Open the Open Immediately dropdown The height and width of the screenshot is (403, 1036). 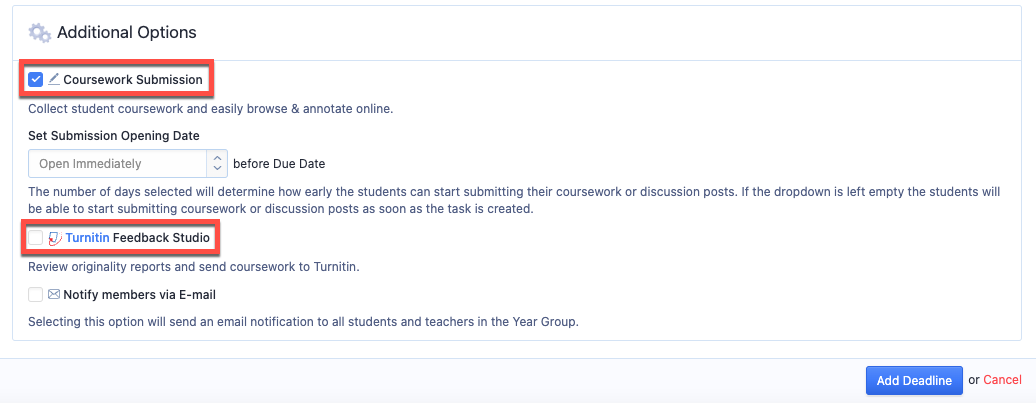(x=128, y=163)
